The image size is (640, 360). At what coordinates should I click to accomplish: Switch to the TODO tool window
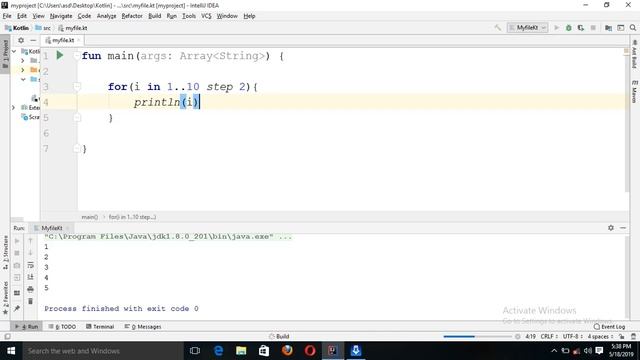tap(62, 327)
